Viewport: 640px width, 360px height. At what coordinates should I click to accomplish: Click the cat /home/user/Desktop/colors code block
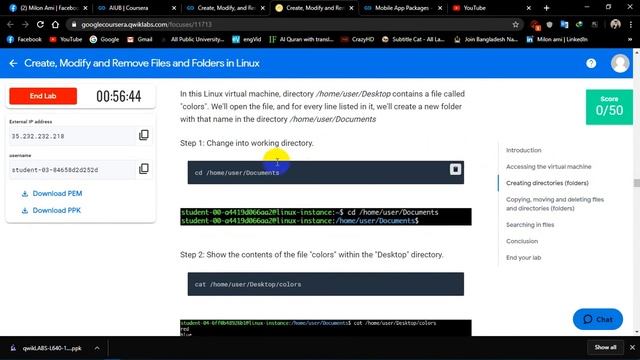click(x=326, y=284)
